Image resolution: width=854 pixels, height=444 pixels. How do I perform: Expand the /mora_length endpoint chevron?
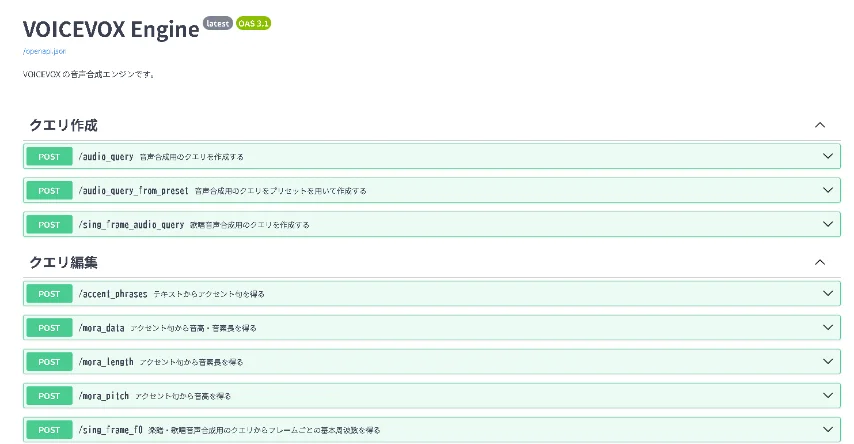[x=828, y=361]
